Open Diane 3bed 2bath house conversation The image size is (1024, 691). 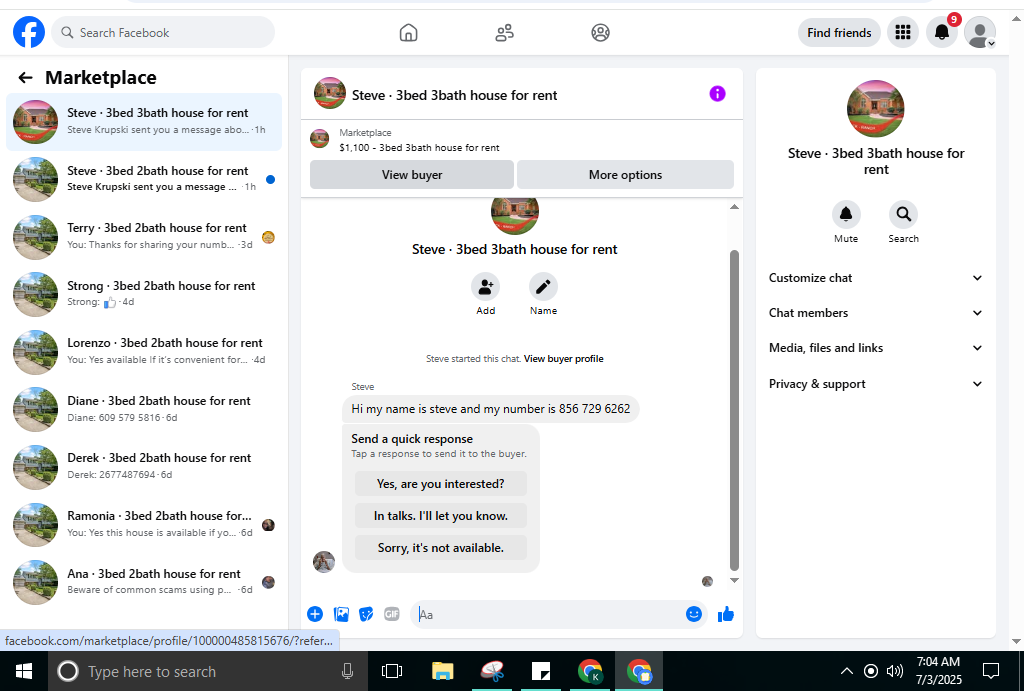(144, 410)
